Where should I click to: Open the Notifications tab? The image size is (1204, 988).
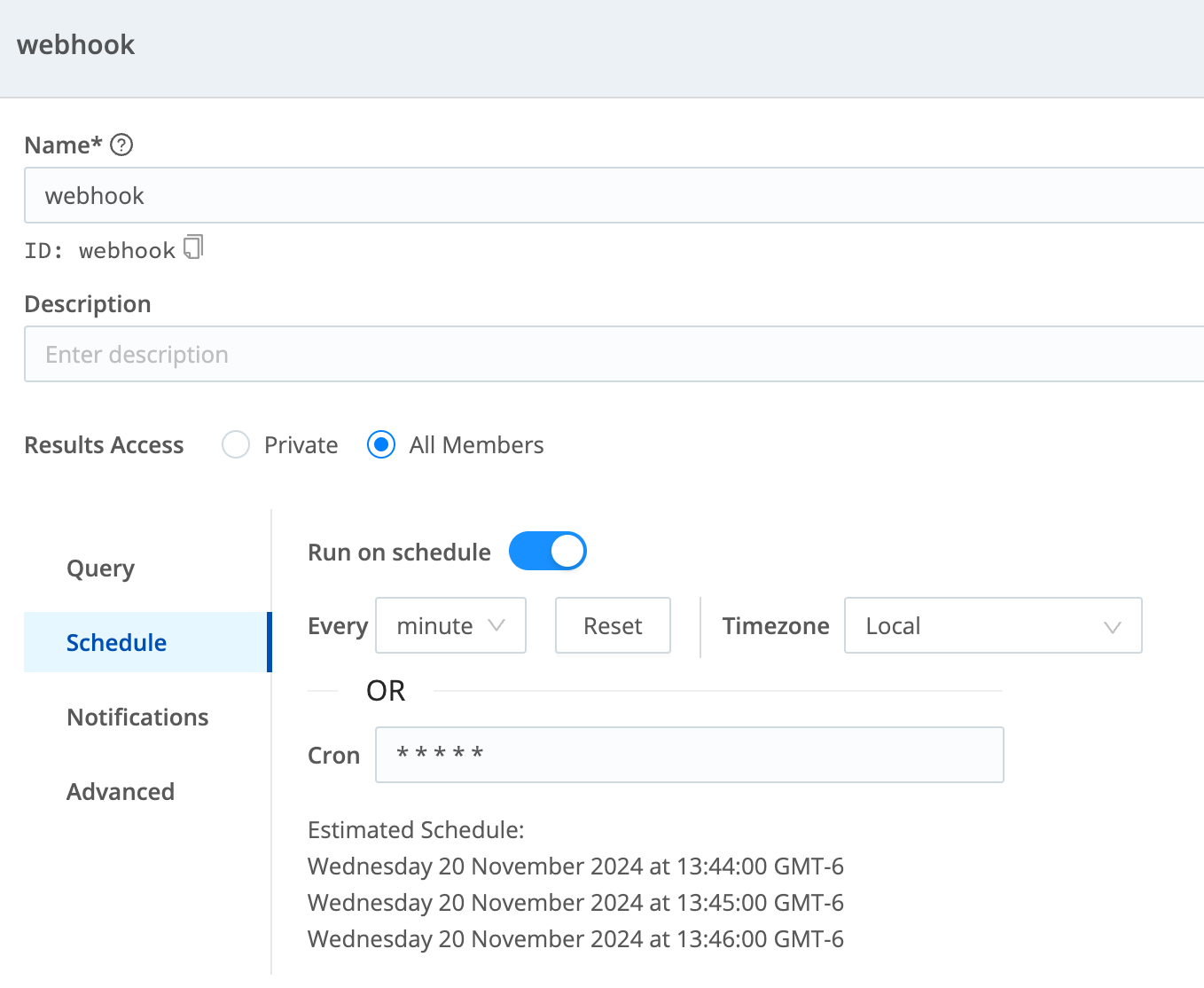coord(137,717)
